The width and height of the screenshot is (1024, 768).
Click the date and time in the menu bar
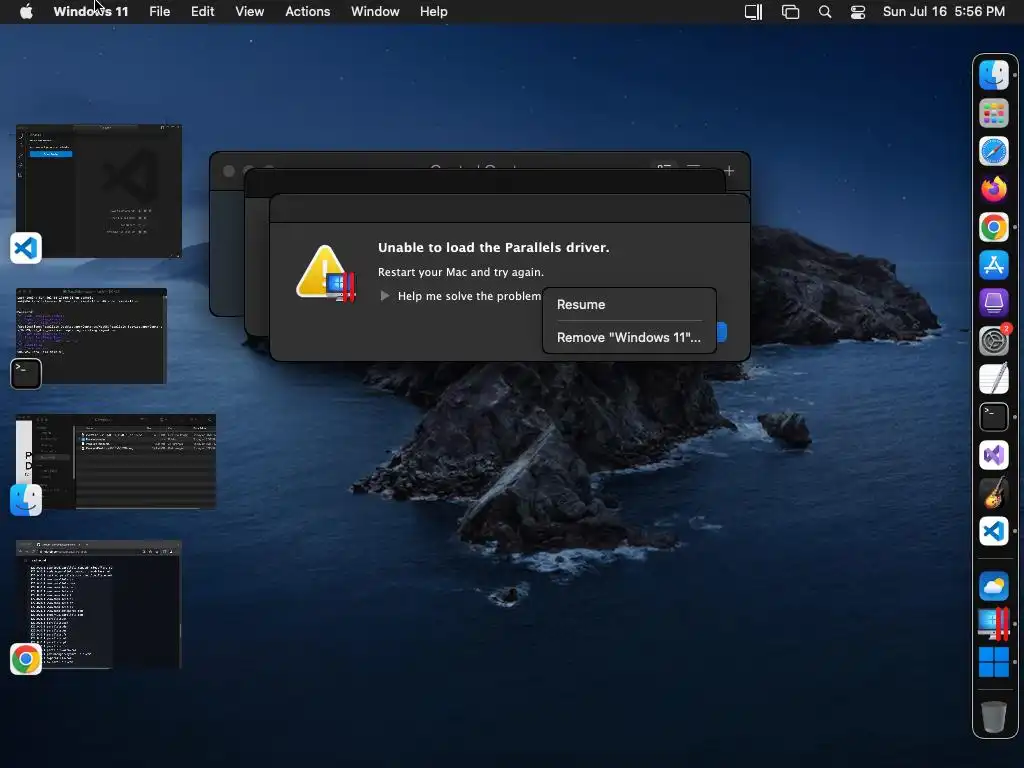click(944, 12)
